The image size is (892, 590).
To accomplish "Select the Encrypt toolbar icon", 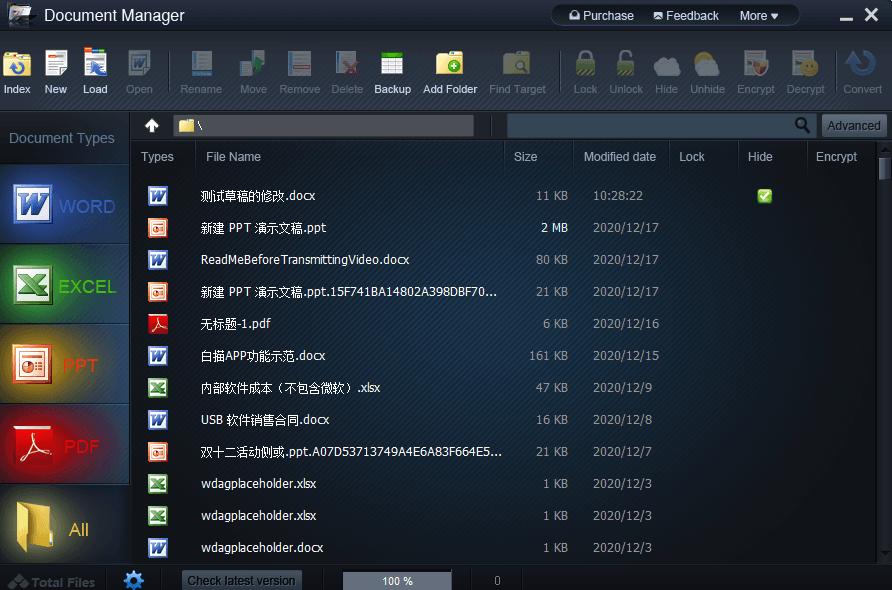I will click(755, 68).
